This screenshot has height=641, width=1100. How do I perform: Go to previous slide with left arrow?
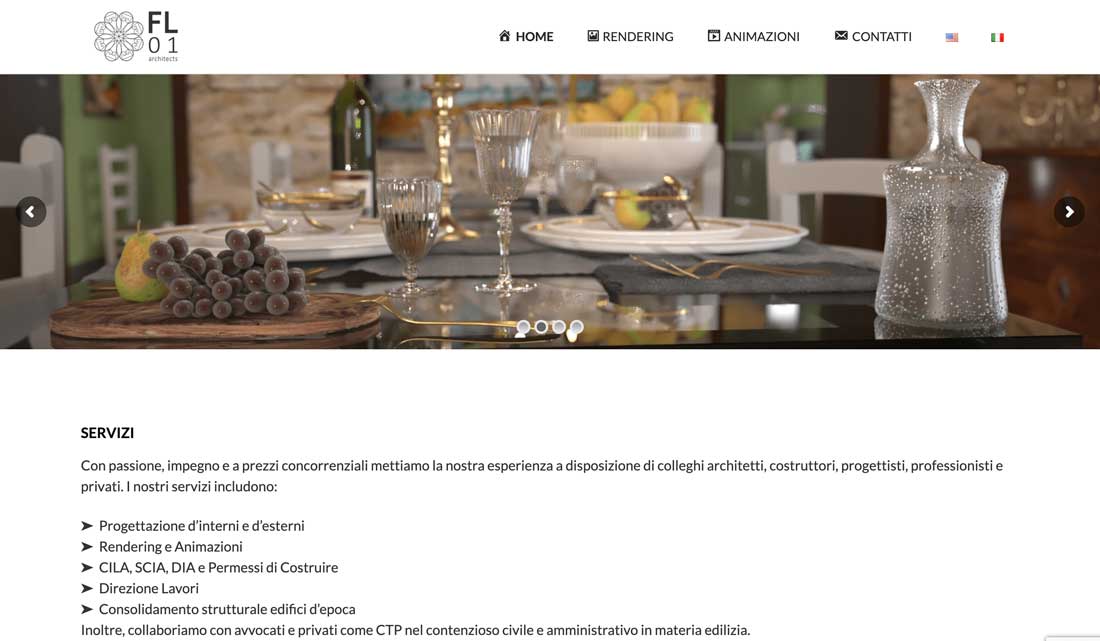(31, 212)
